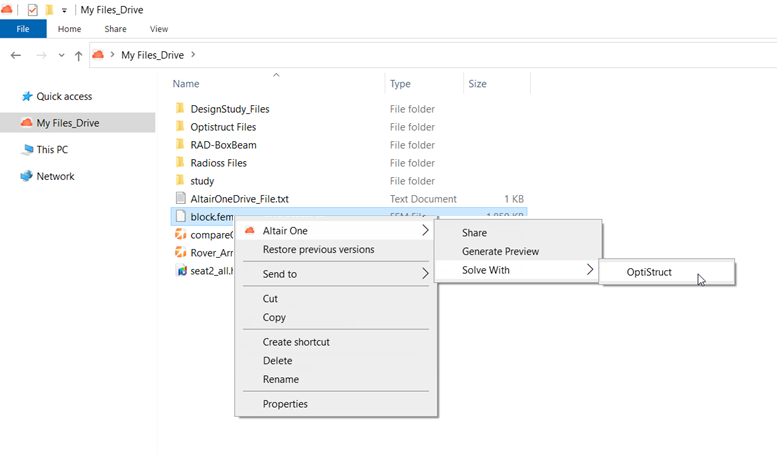777x455 pixels.
Task: Click the Radioss Files folder icon
Action: tap(180, 162)
